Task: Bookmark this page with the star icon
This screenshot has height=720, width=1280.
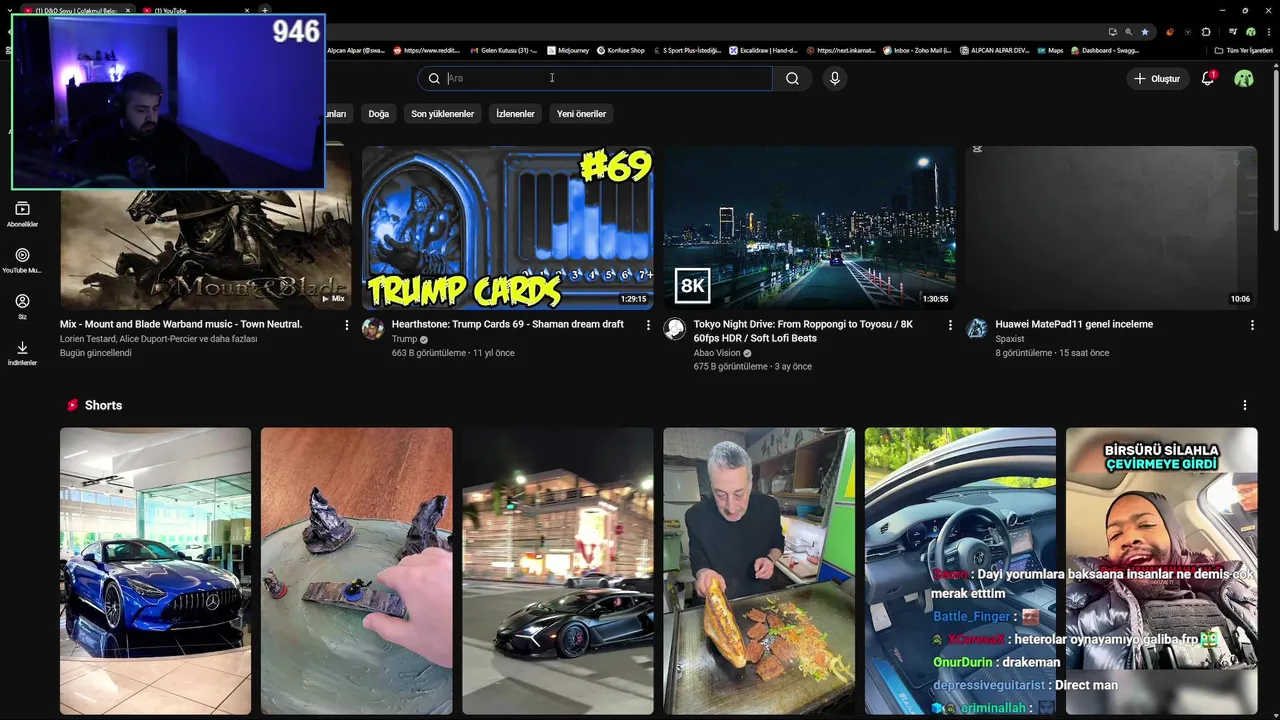Action: pos(1145,32)
